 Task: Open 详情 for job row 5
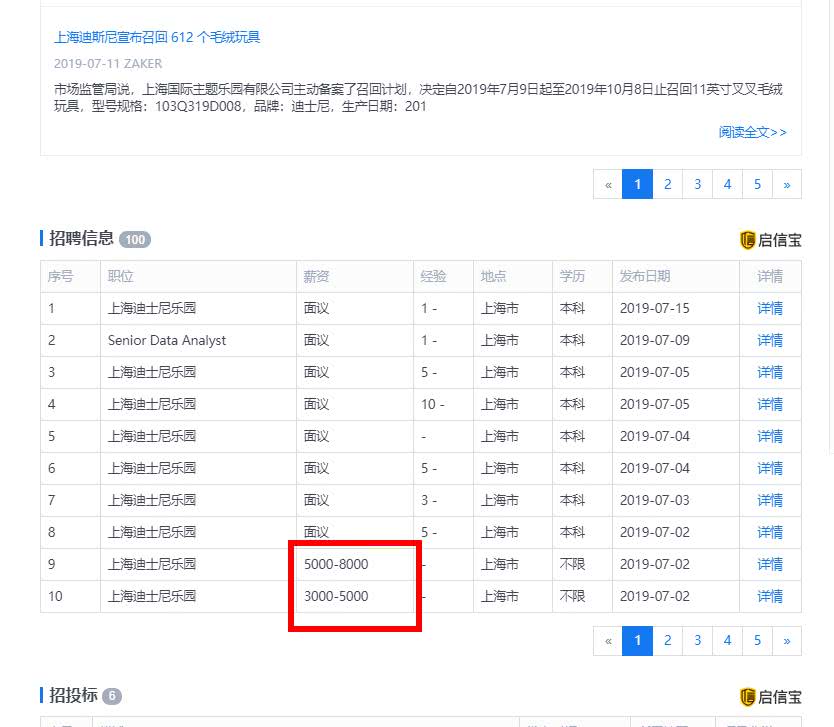pos(770,436)
